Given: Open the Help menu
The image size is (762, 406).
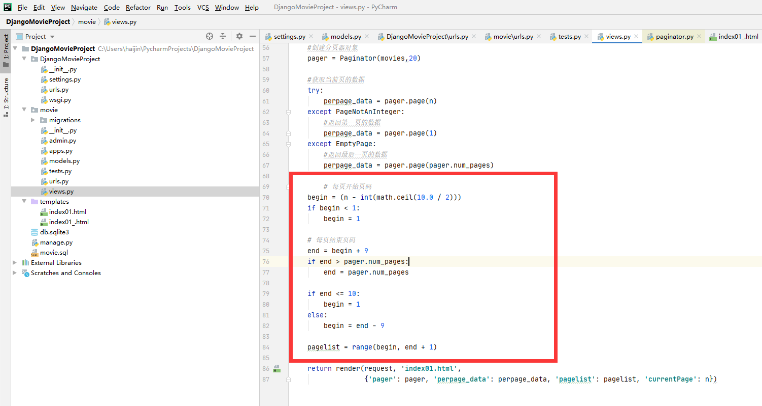Looking at the screenshot, I should click(x=251, y=7).
